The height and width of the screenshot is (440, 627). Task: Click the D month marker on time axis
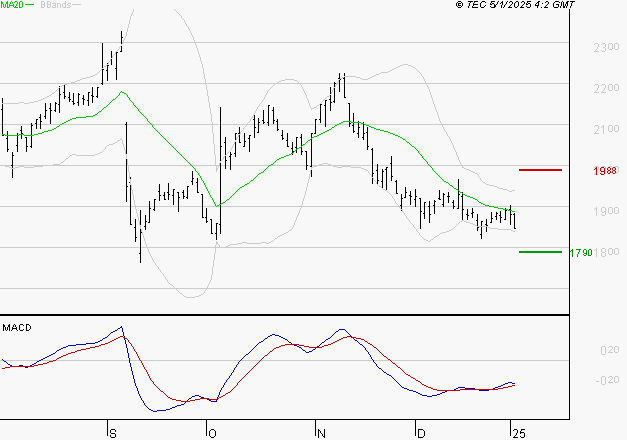pos(421,434)
